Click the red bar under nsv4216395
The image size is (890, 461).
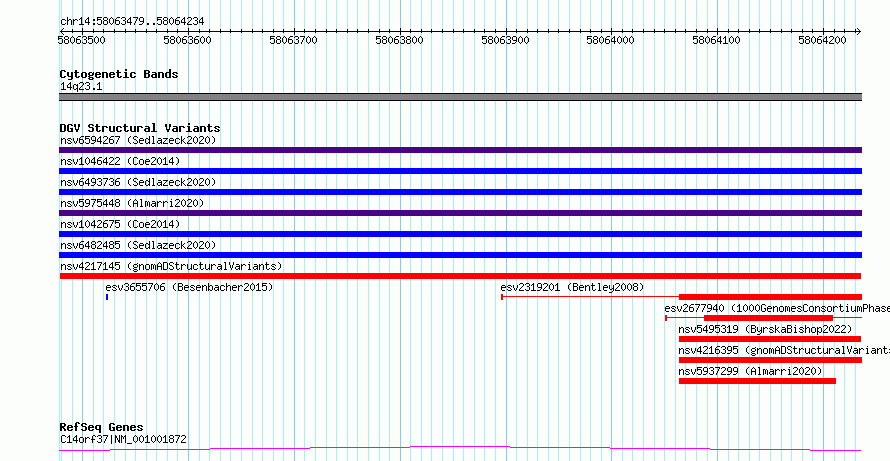click(x=770, y=360)
